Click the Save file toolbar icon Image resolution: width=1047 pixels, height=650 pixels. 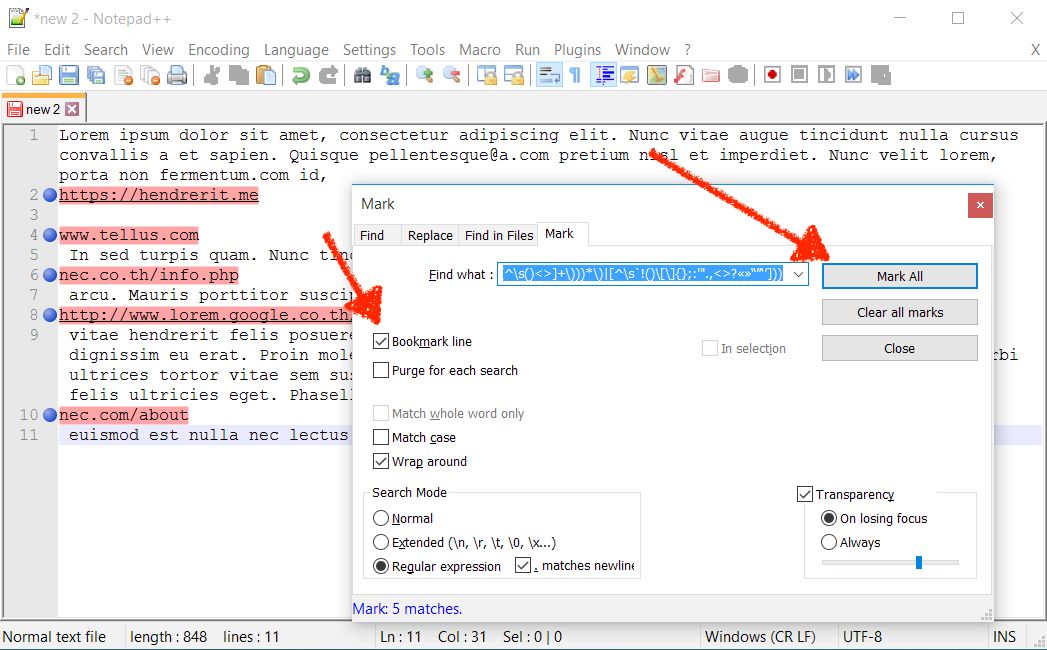tap(68, 75)
